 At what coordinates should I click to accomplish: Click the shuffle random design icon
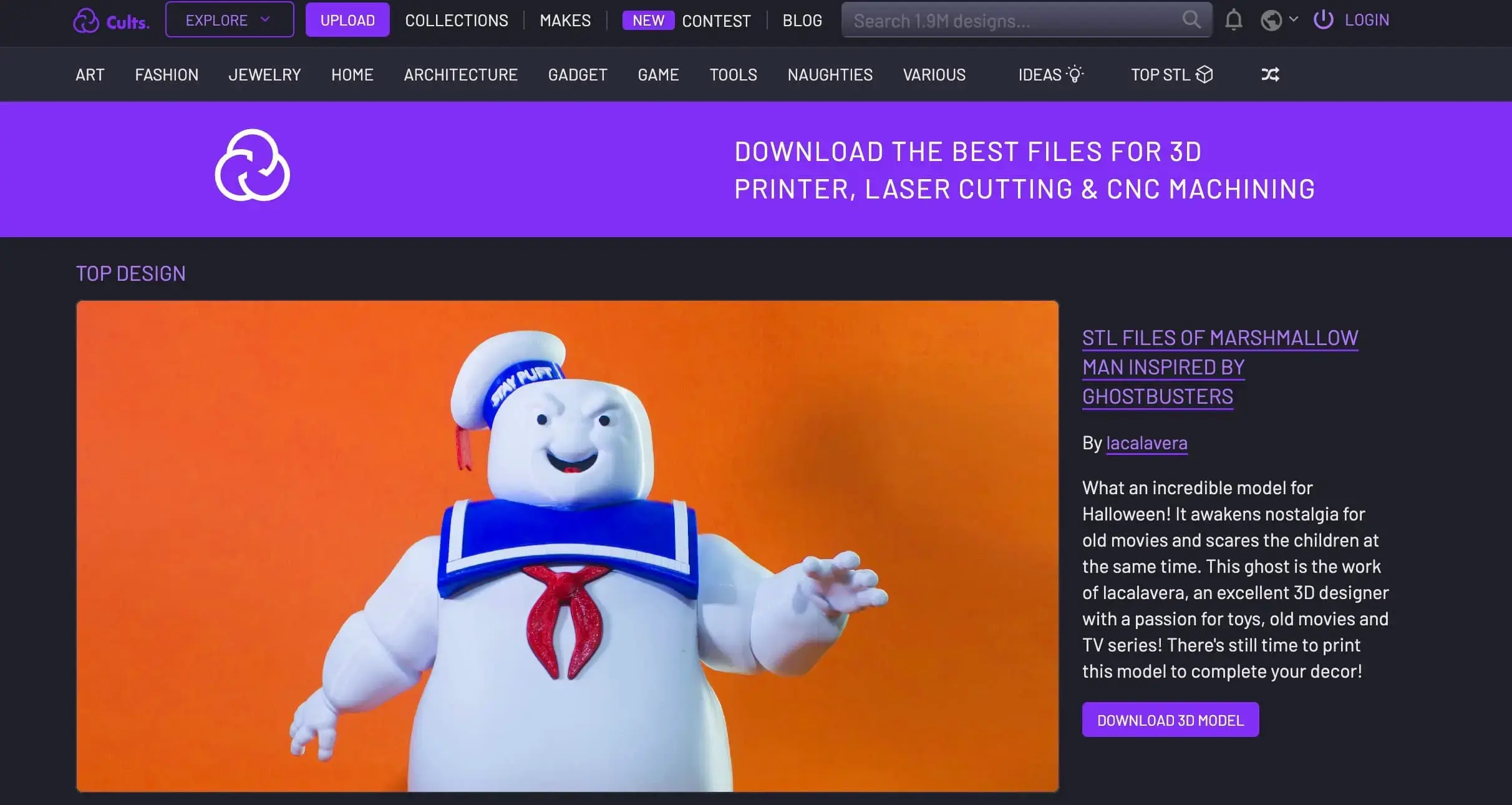1270,75
